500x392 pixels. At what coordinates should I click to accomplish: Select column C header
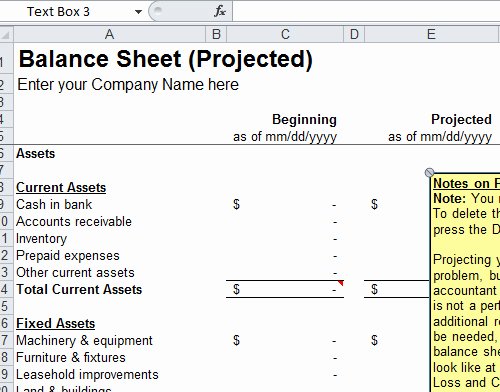tap(285, 34)
